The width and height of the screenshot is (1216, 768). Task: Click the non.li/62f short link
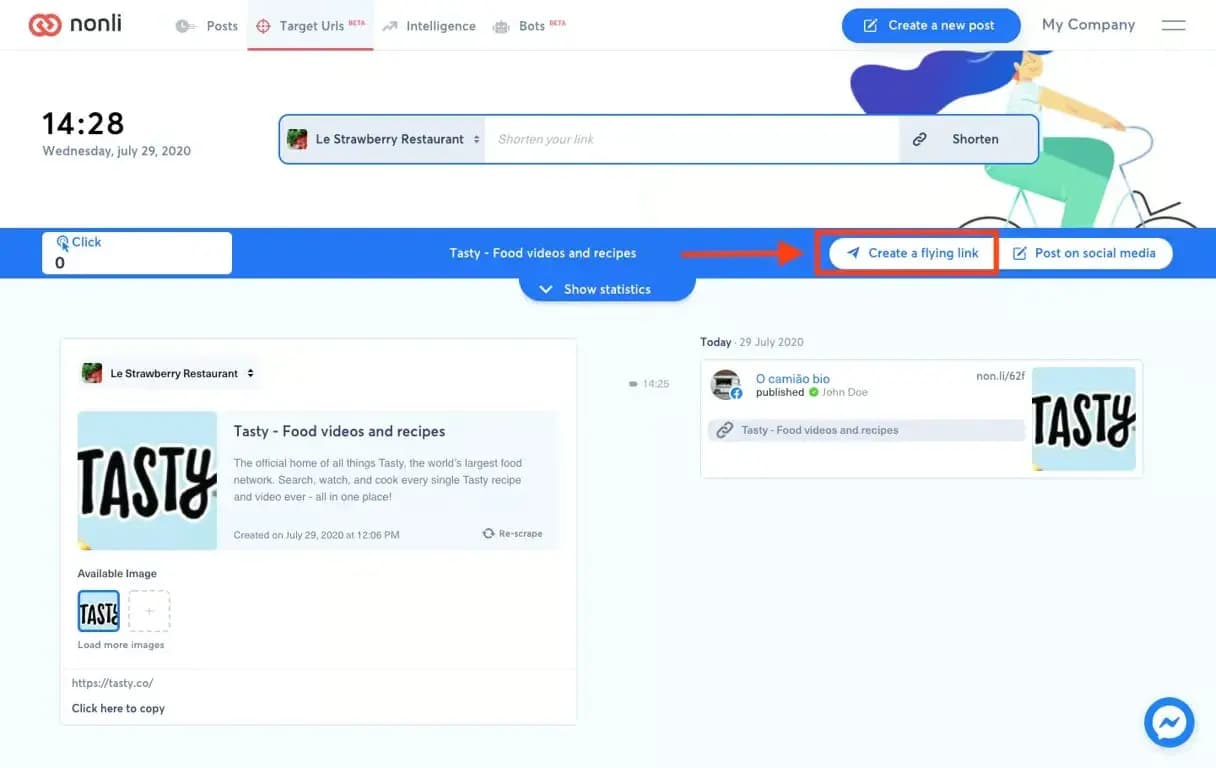pyautogui.click(x=1000, y=377)
